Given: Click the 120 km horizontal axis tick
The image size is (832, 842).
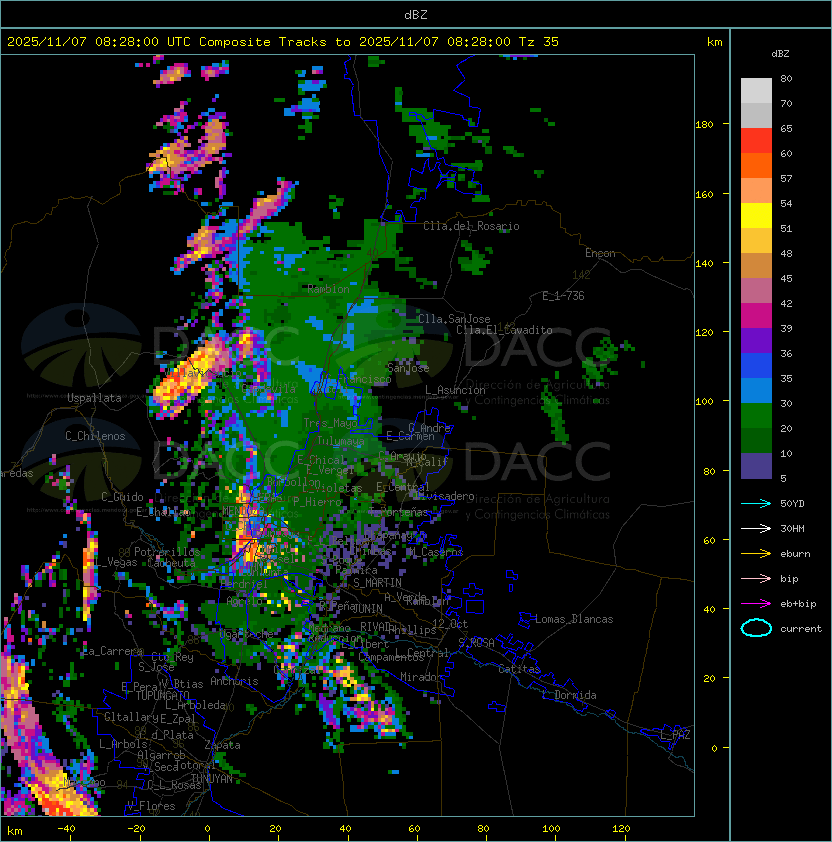Looking at the screenshot, I should [621, 829].
